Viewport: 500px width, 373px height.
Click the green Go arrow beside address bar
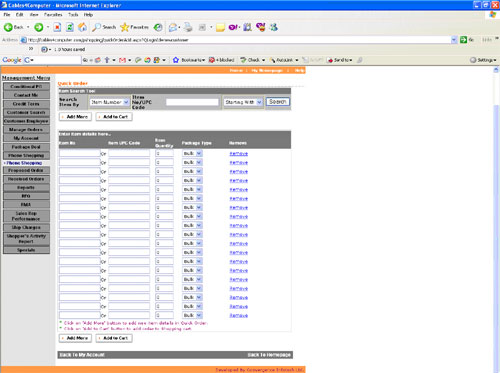tap(463, 40)
